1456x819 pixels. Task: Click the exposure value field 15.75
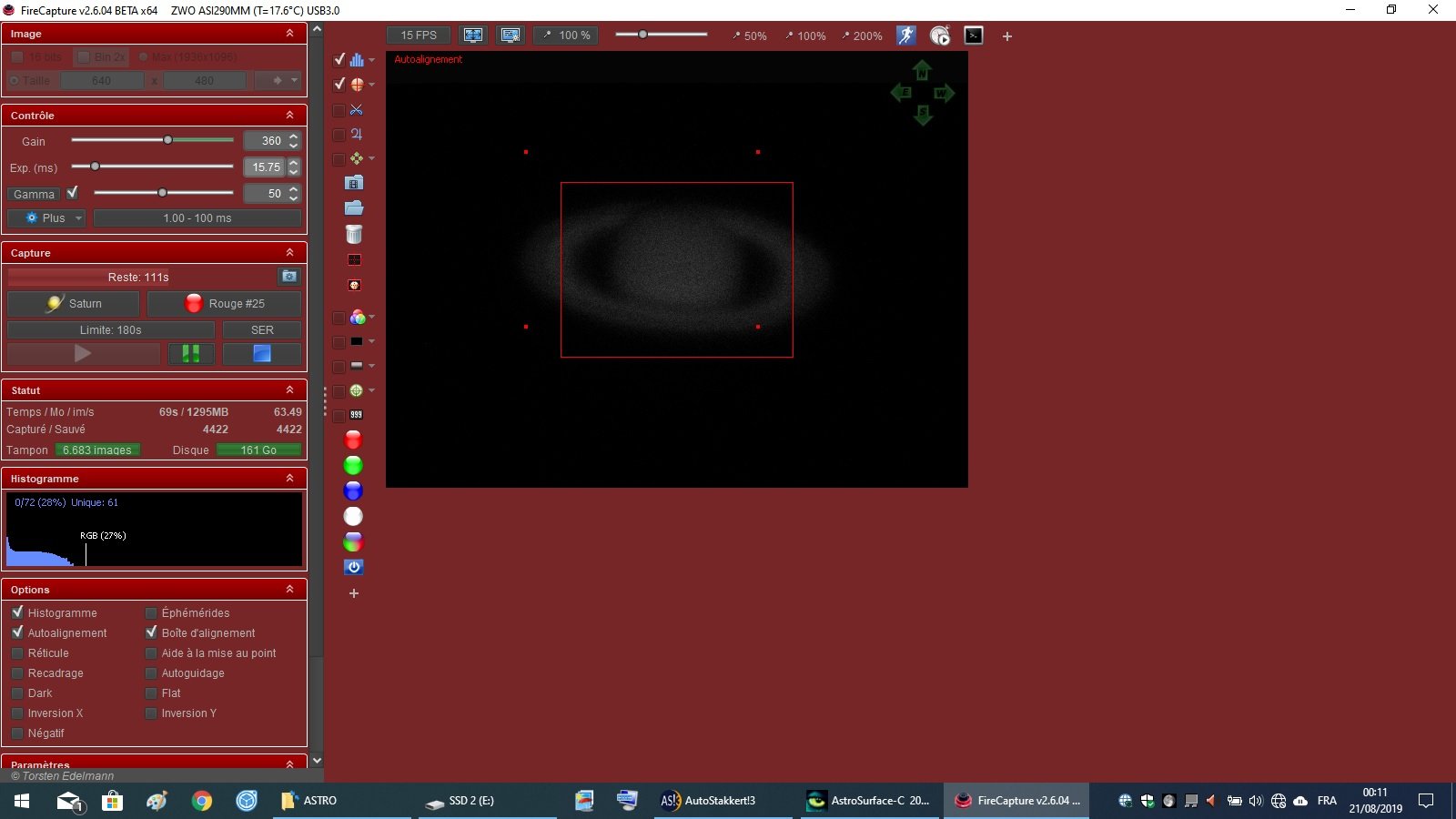pyautogui.click(x=266, y=167)
